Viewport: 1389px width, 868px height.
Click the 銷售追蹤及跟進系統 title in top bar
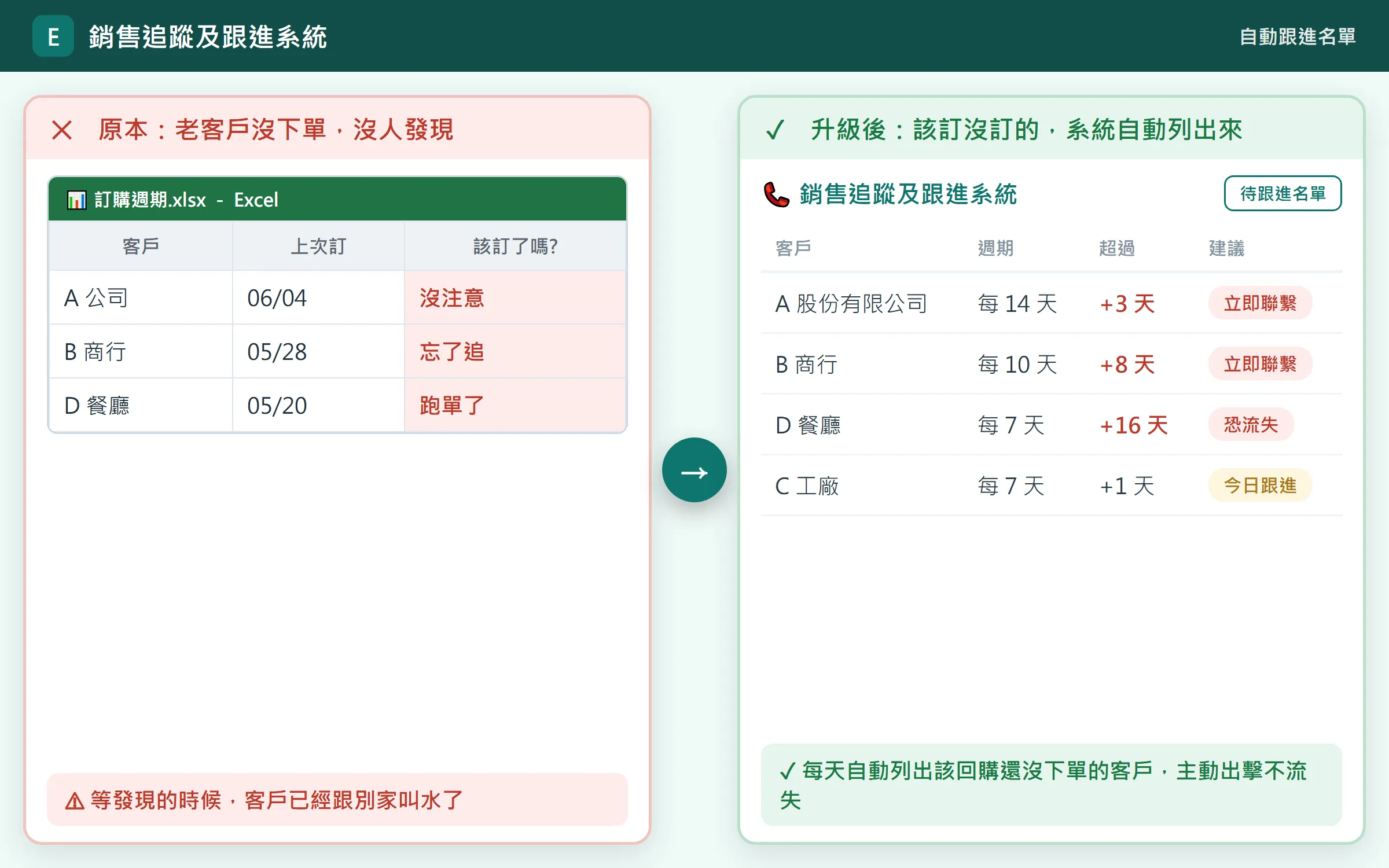208,37
